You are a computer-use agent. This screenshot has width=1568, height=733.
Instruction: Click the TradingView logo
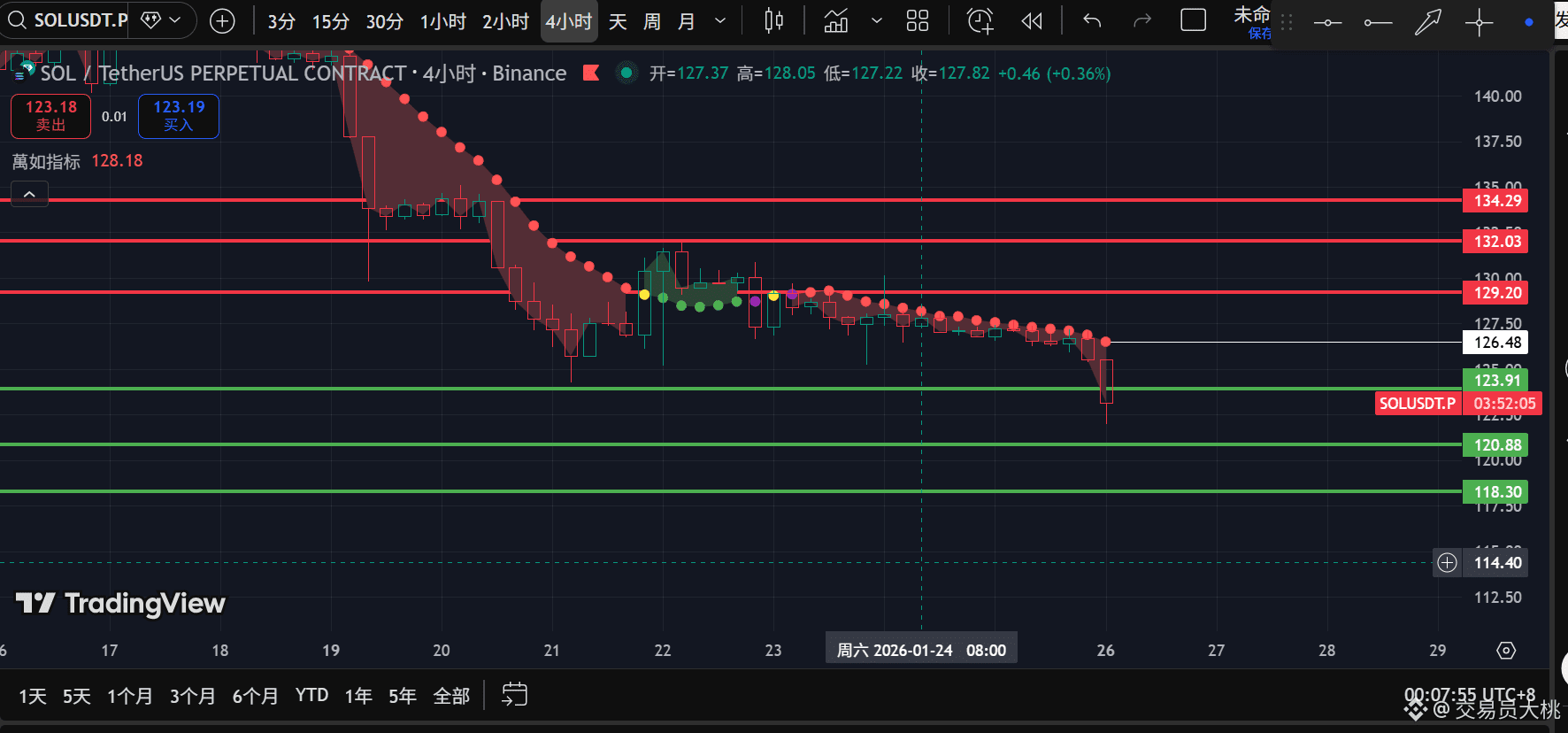[121, 604]
